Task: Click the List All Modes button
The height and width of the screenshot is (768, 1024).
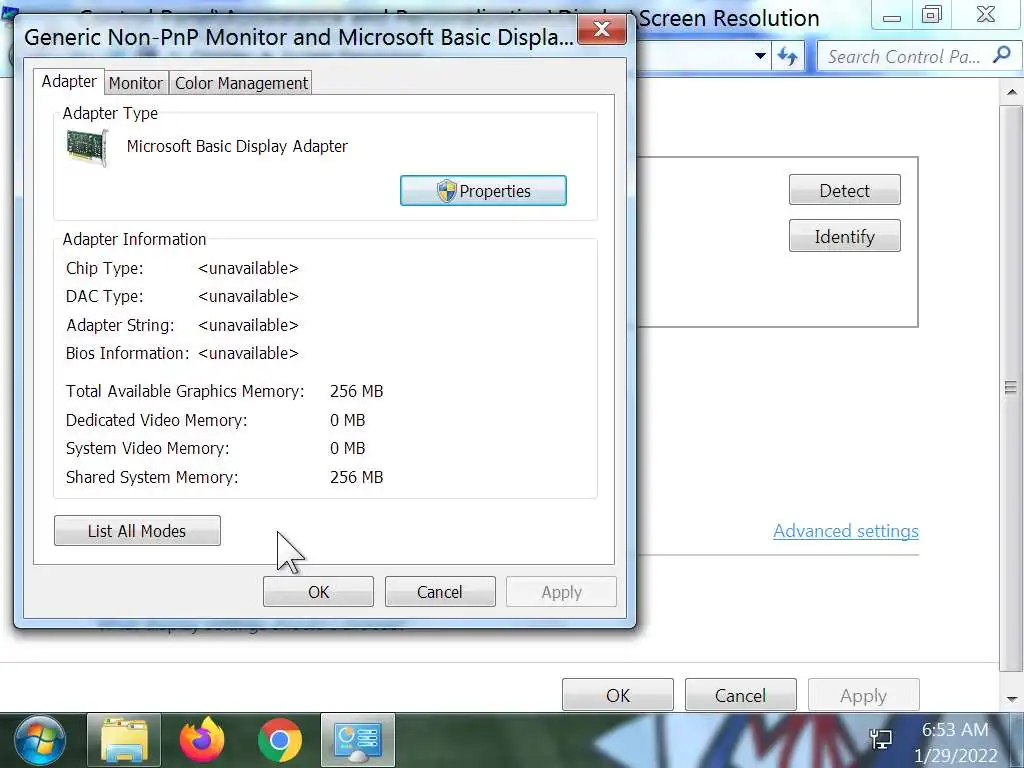Action: click(x=137, y=531)
